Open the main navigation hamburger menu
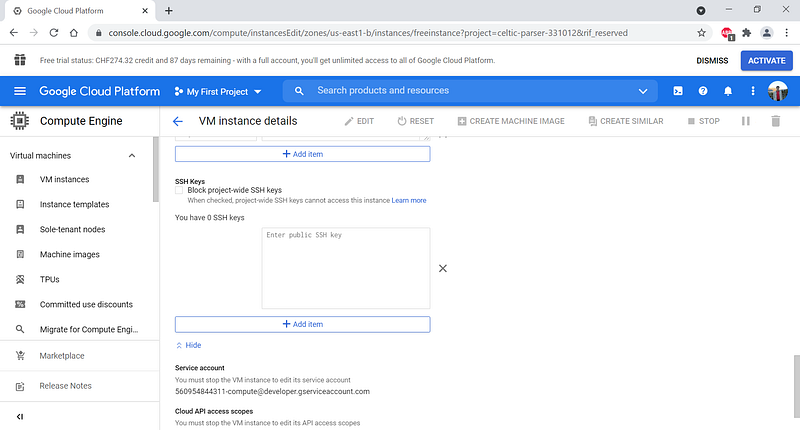The image size is (800, 430). pyautogui.click(x=20, y=91)
